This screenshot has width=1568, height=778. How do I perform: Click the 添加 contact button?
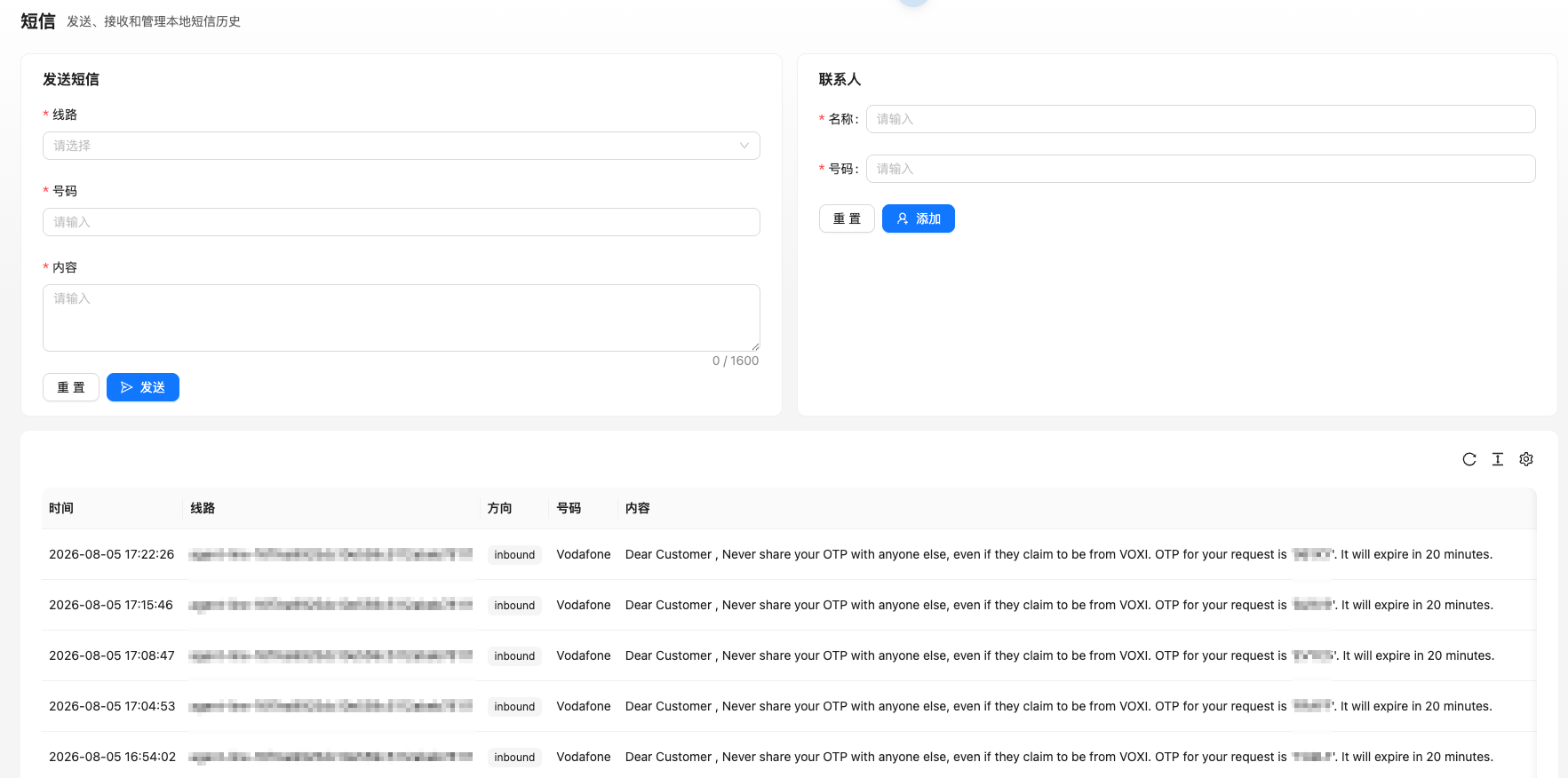(919, 218)
